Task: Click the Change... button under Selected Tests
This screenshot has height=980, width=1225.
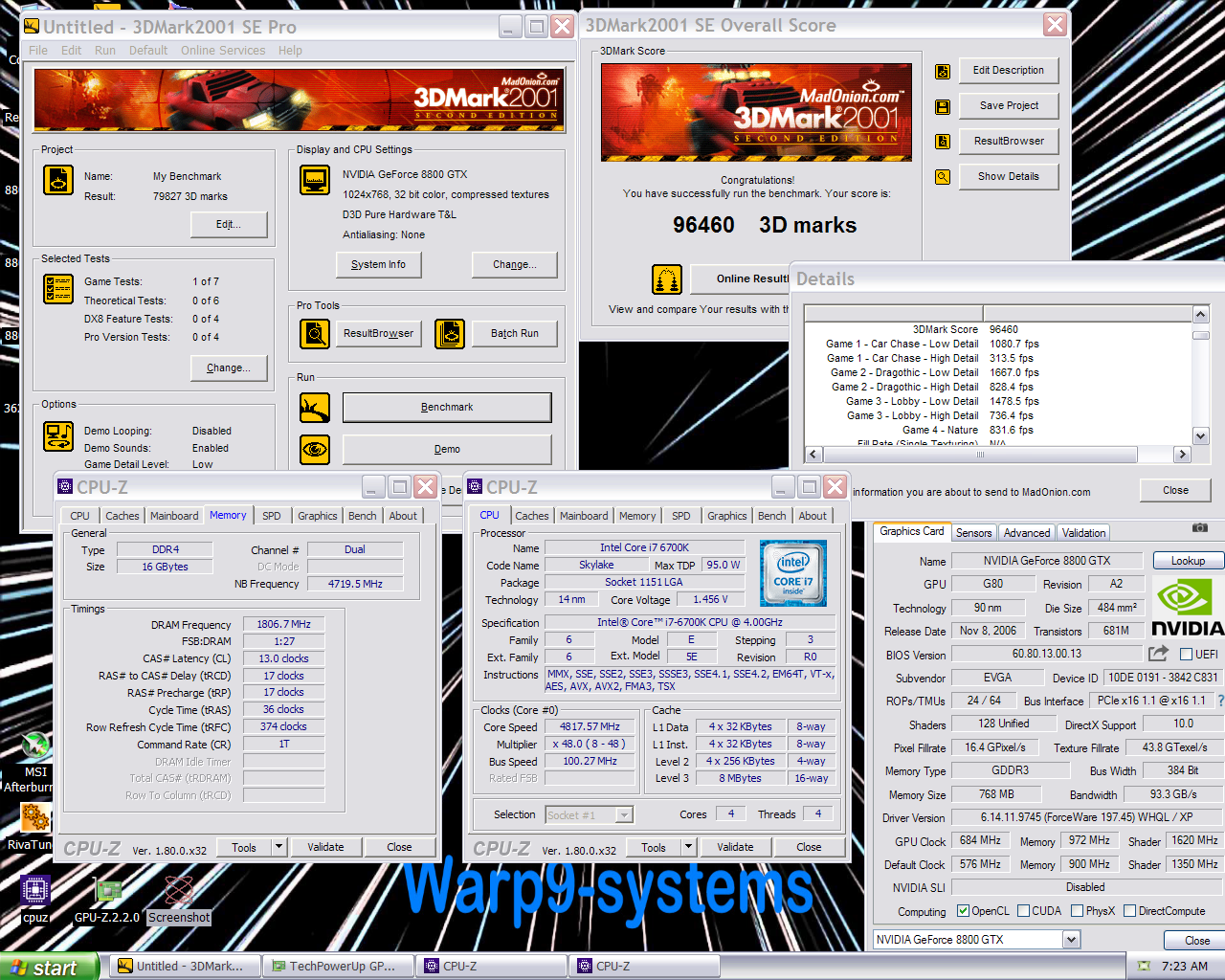Action: pyautogui.click(x=228, y=368)
